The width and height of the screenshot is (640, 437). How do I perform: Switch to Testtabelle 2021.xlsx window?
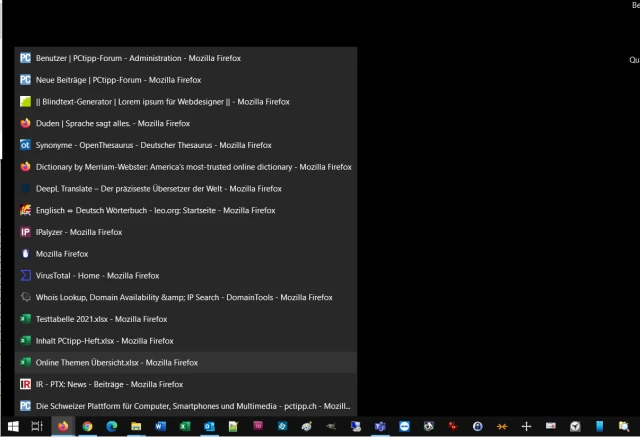tap(101, 319)
